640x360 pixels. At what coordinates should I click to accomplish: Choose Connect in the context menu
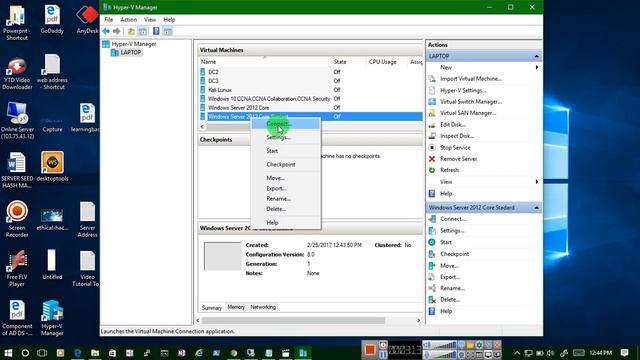286,123
